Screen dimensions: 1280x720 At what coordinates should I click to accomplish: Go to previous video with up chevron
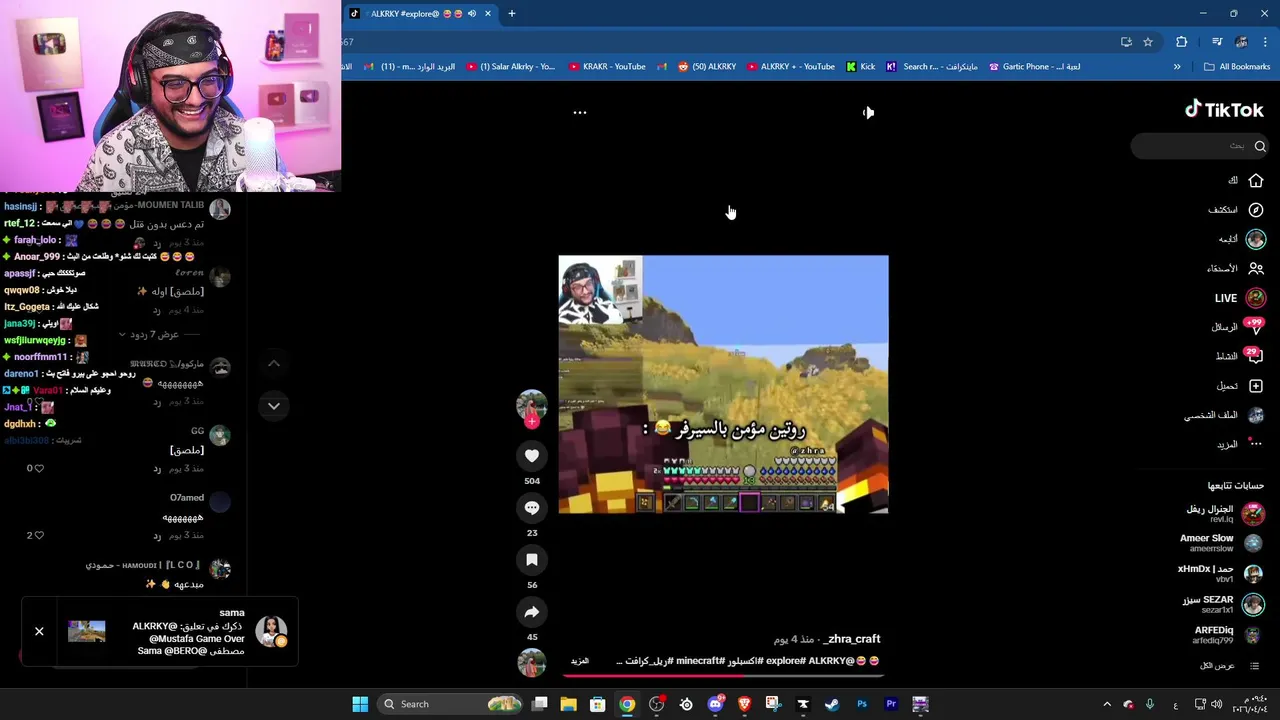(x=274, y=364)
